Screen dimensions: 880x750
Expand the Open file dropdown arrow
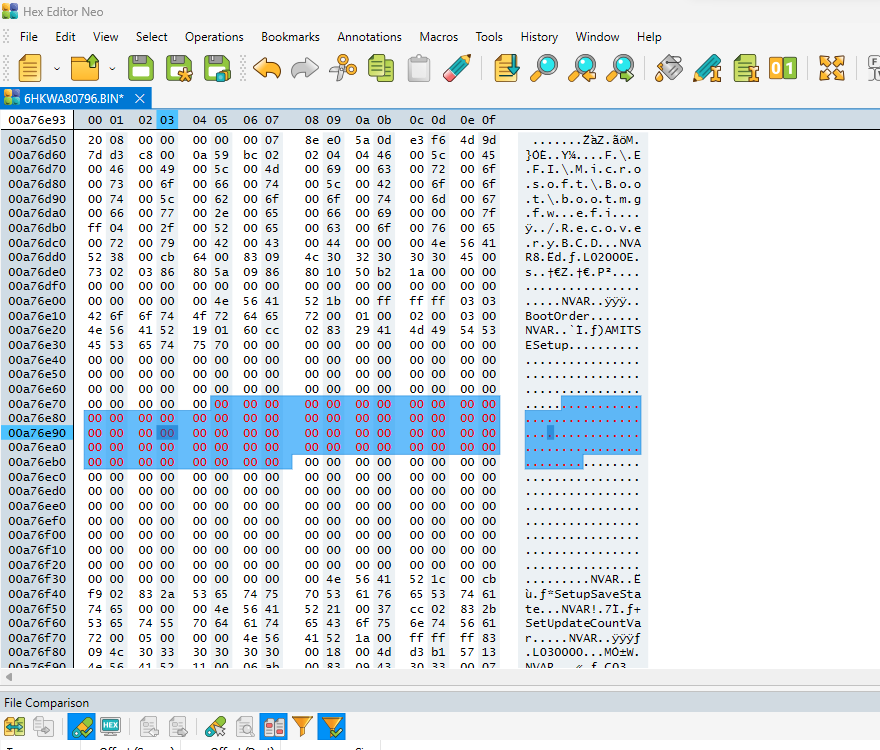(x=112, y=68)
